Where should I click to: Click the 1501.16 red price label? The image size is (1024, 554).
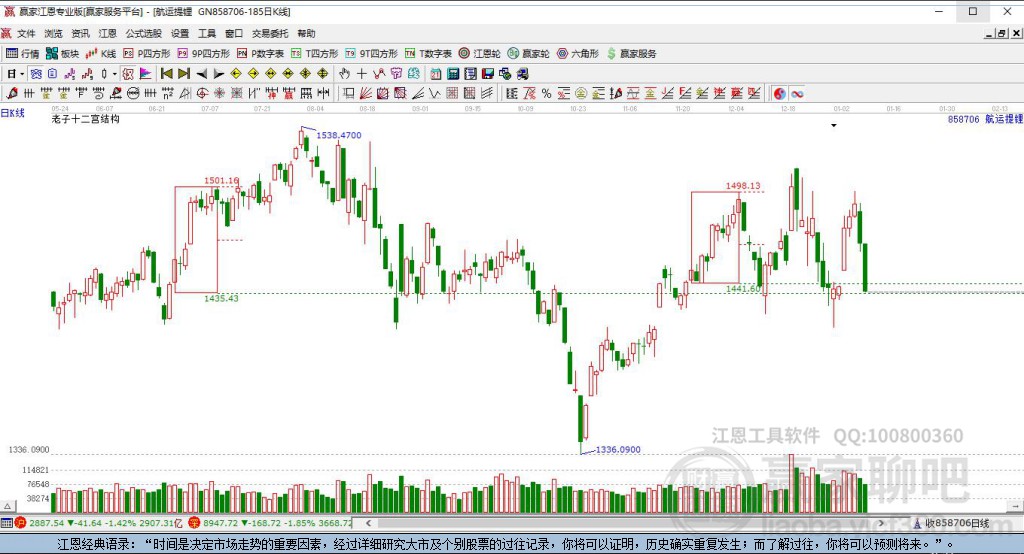point(221,180)
